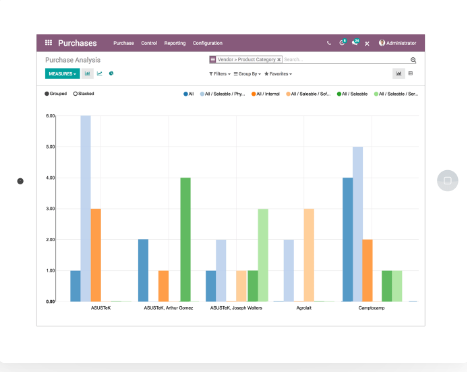Switch to pivot table view icon

point(411,73)
